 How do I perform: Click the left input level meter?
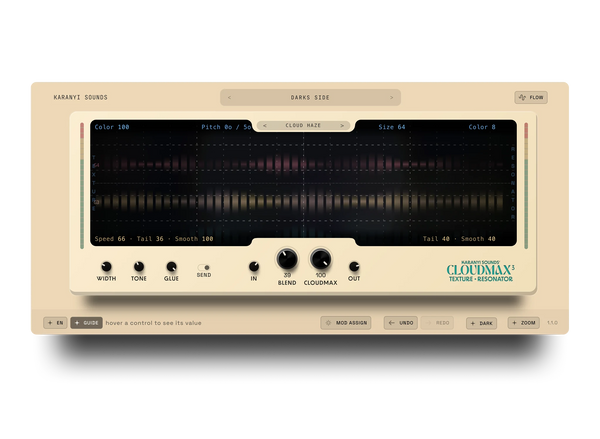(82, 186)
